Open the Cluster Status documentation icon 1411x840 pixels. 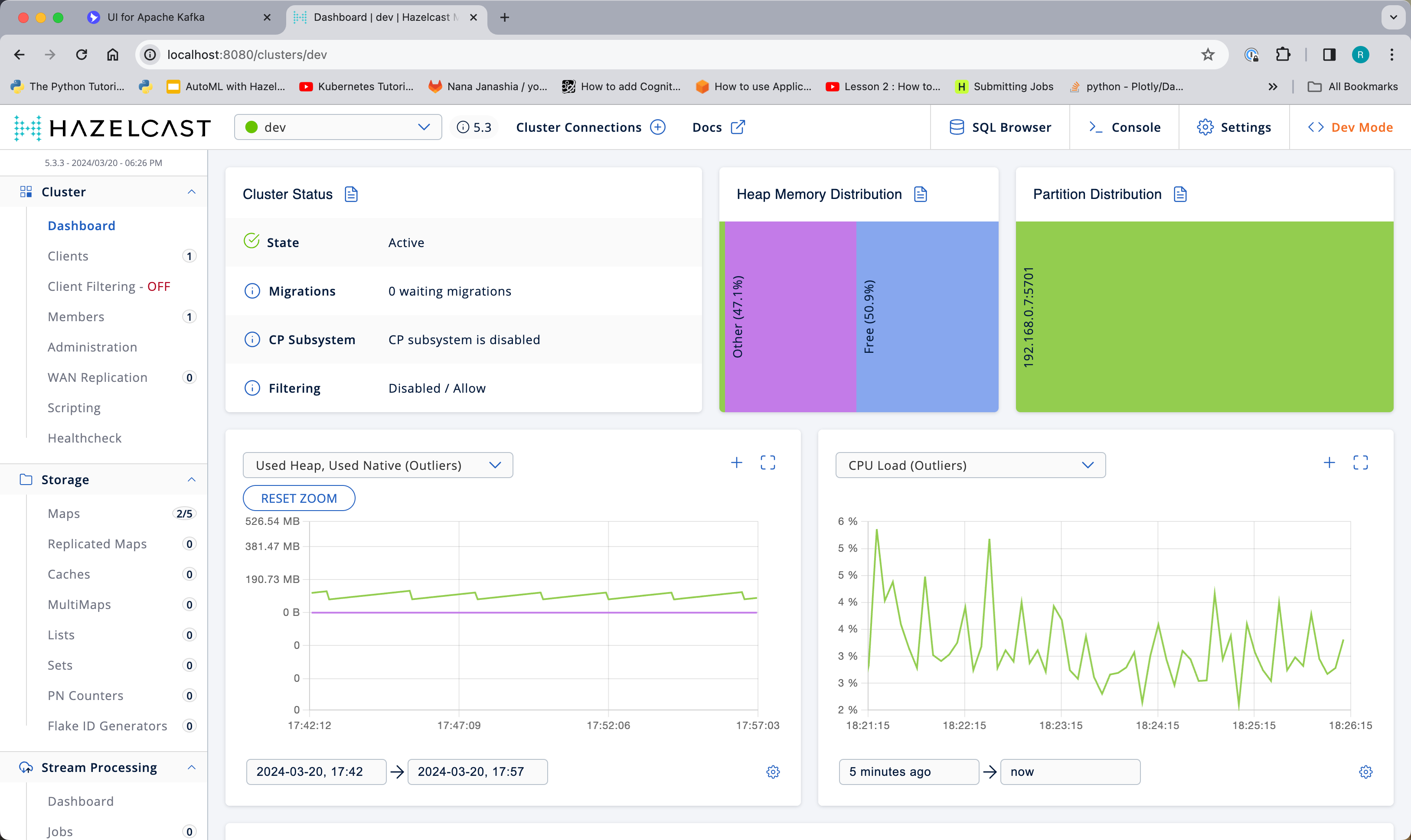pos(351,194)
